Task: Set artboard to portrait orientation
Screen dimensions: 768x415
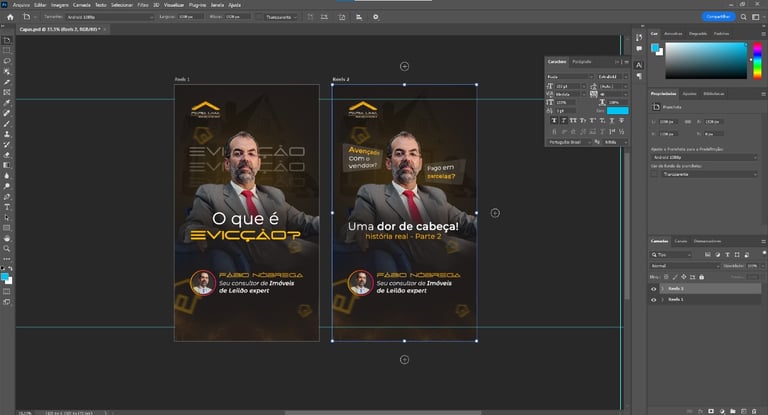Action: [310, 17]
